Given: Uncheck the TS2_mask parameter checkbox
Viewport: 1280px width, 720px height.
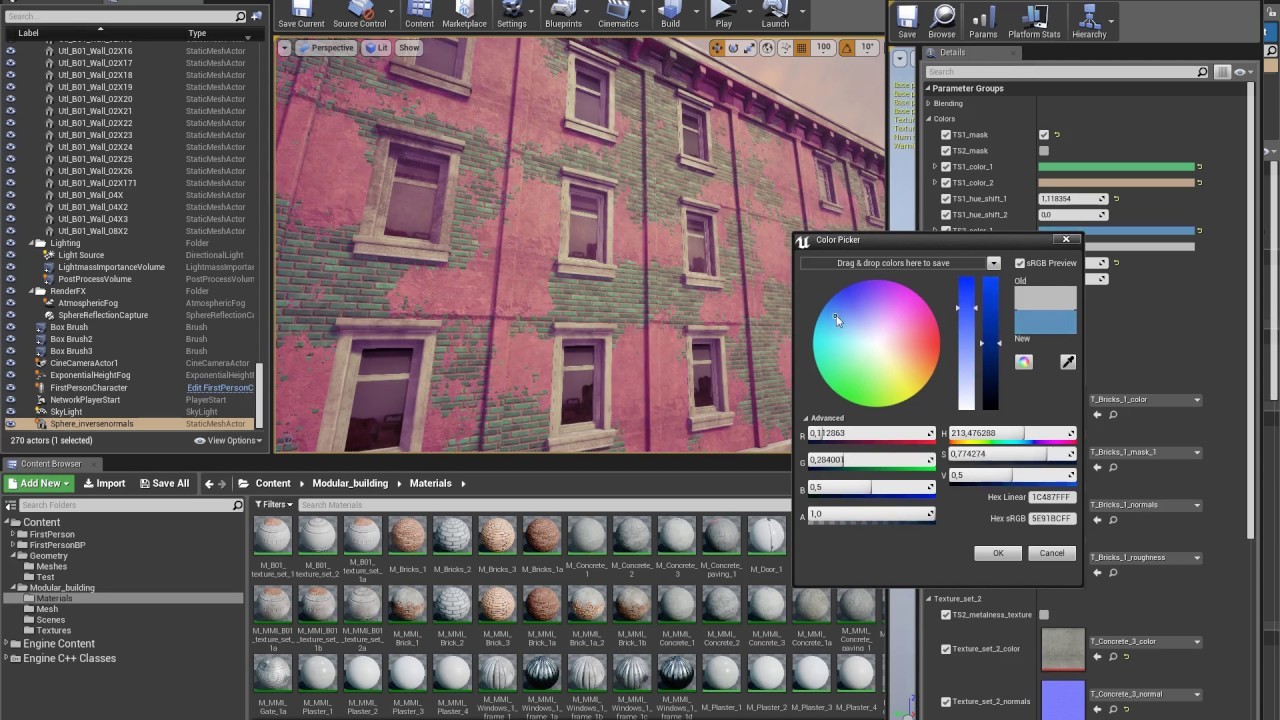Looking at the screenshot, I should 945,150.
